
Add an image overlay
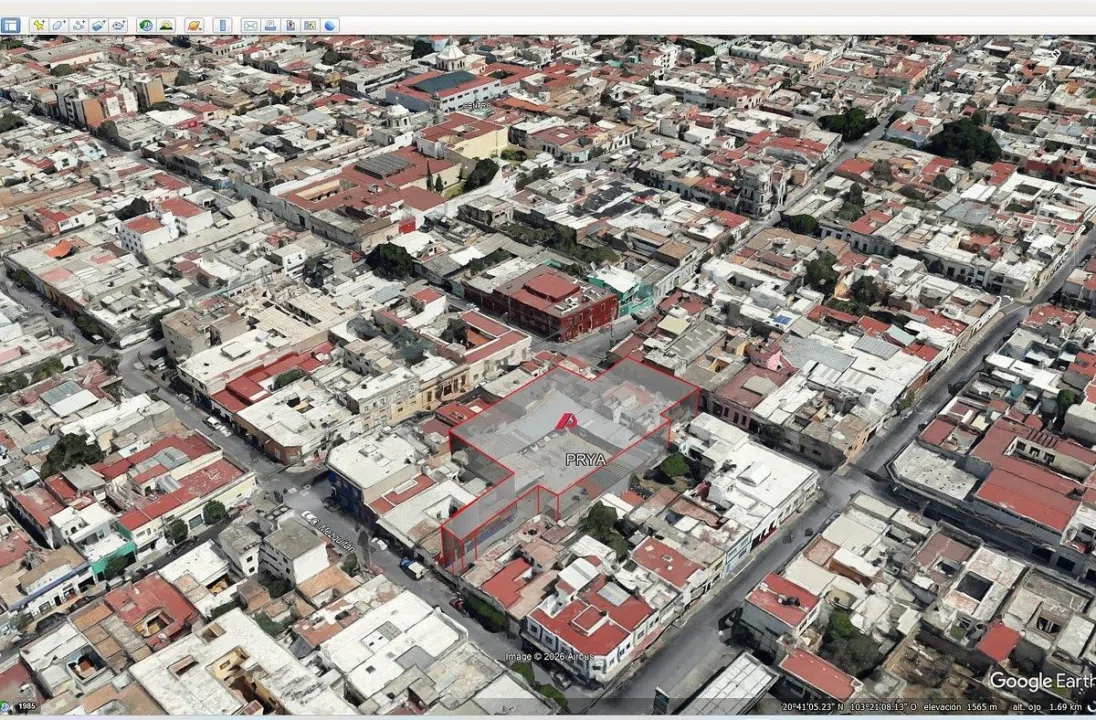pyautogui.click(x=99, y=26)
